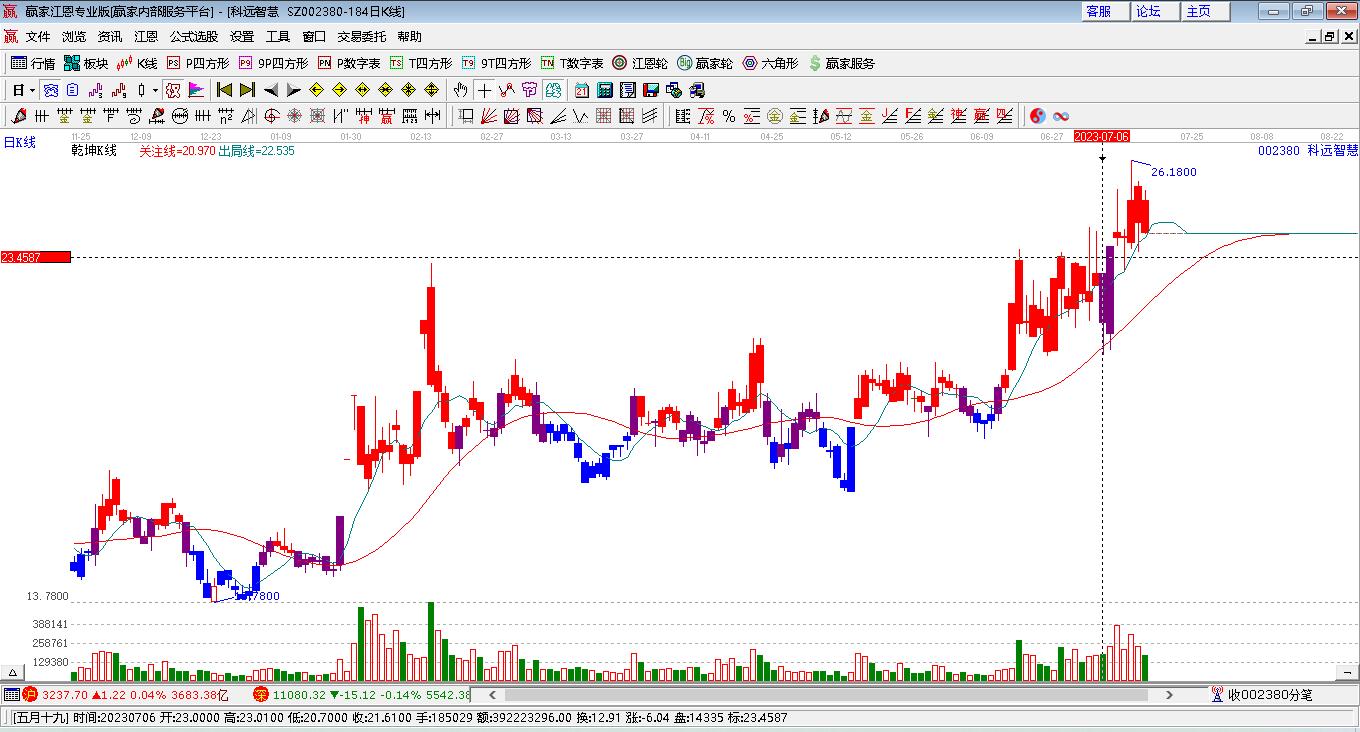The width and height of the screenshot is (1360, 732).
Task: Open the 日 period dropdown arrow
Action: pyautogui.click(x=33, y=90)
